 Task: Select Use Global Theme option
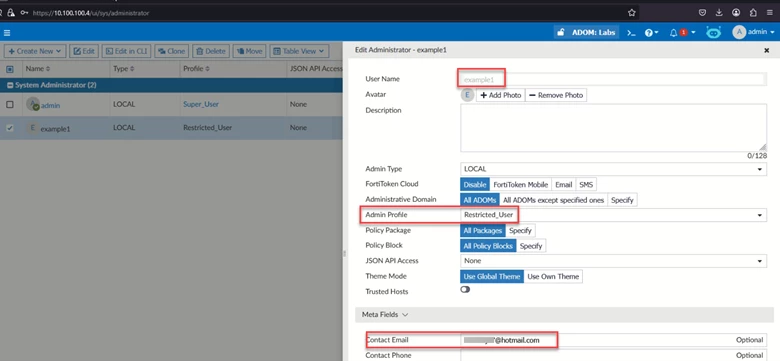491,276
